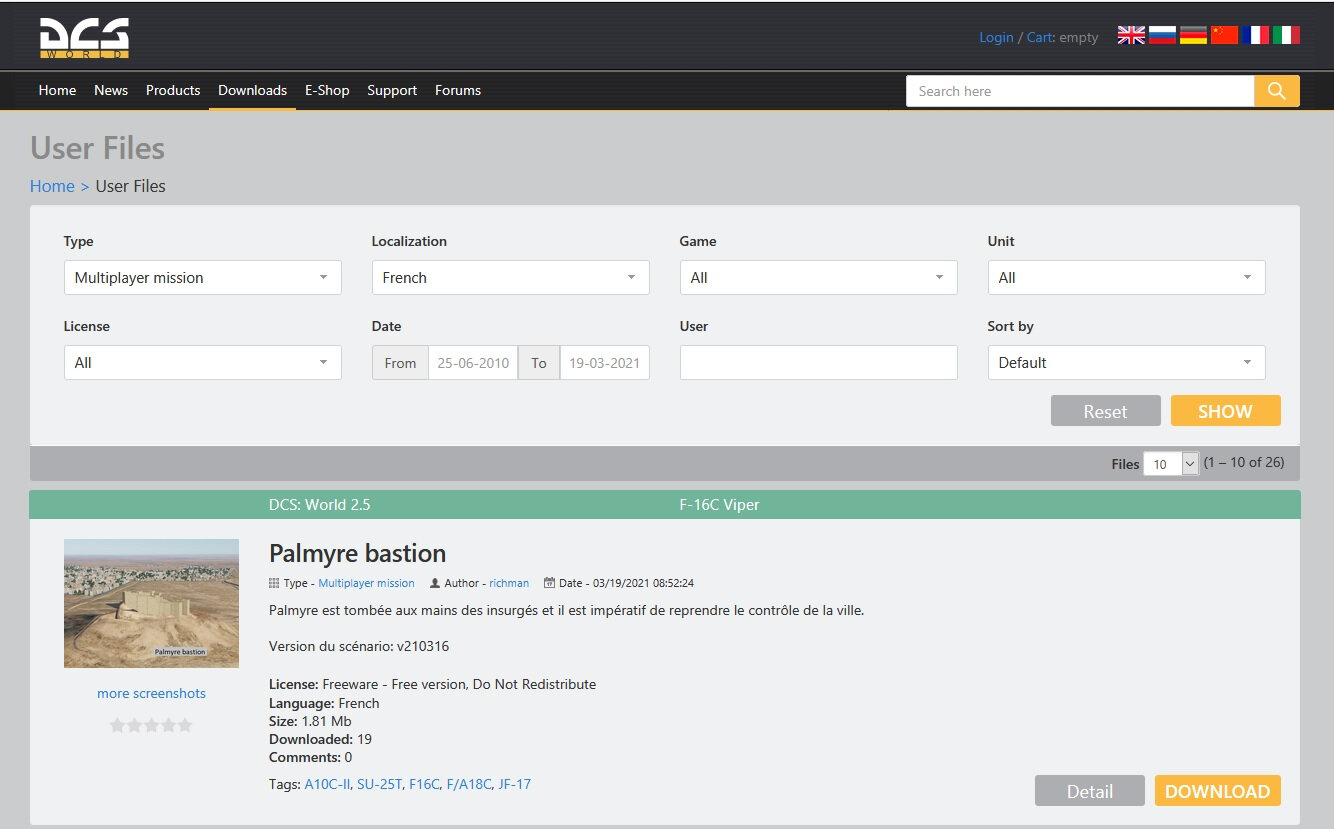Screen dimensions: 1334x829
Task: Click the JF-17 tag
Action: pos(514,784)
